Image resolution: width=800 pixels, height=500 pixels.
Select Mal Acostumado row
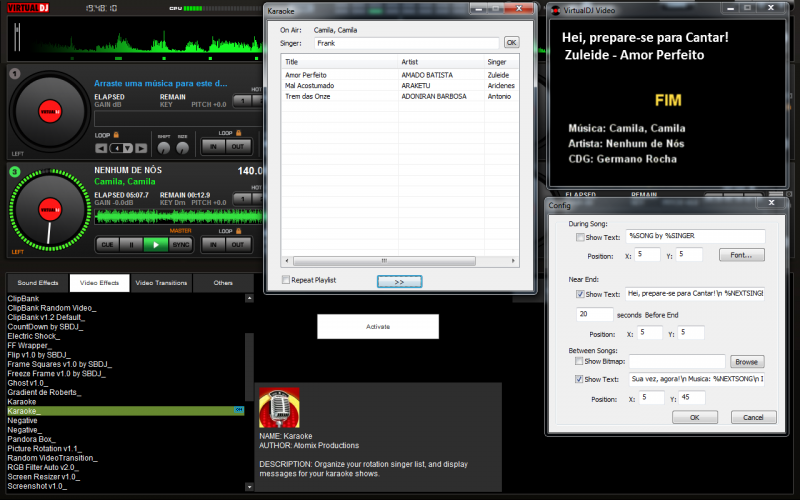tap(400, 86)
